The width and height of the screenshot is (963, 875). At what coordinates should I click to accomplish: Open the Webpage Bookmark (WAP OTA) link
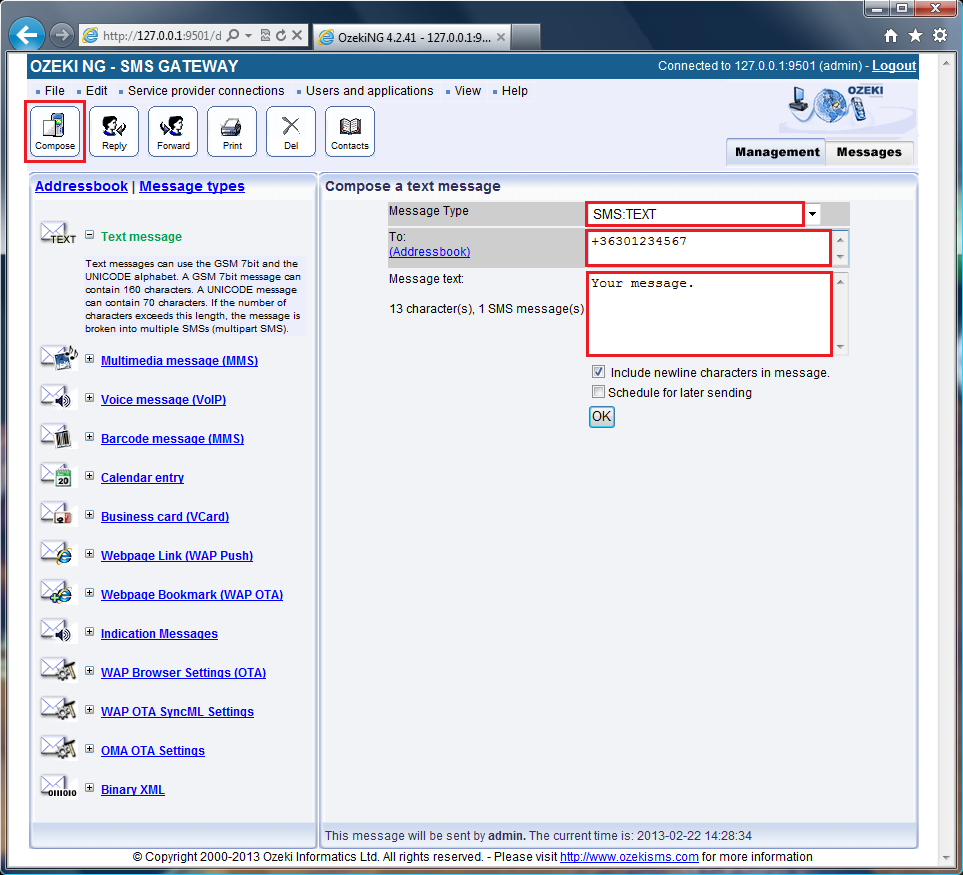192,594
